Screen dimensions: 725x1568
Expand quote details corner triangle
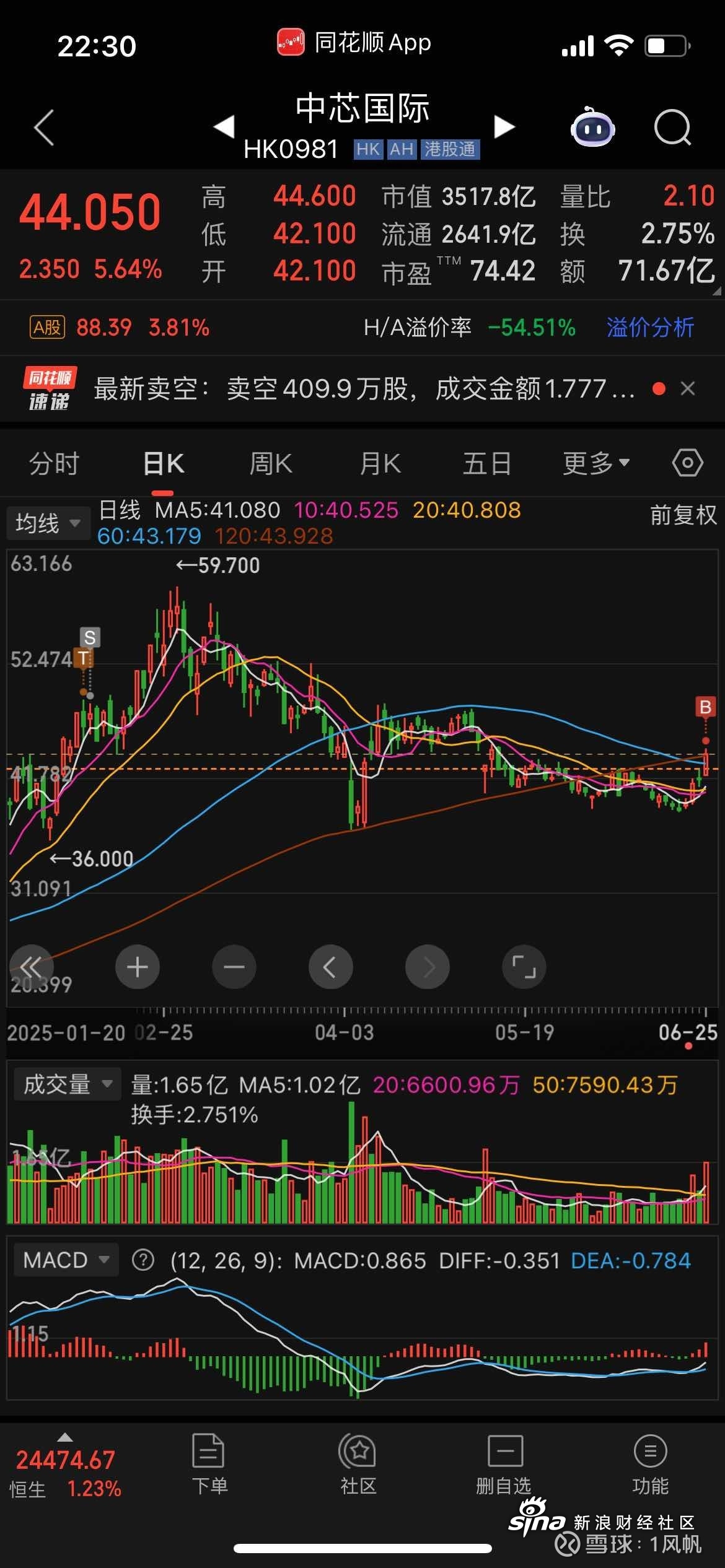click(717, 290)
